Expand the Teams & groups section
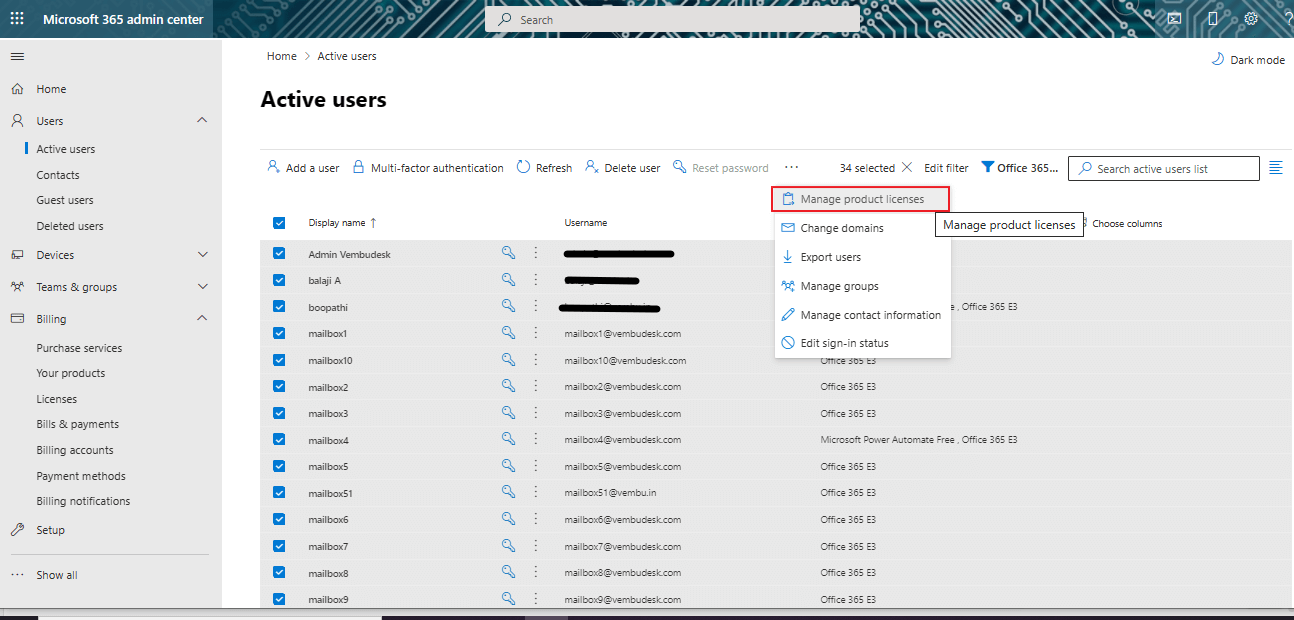 203,287
